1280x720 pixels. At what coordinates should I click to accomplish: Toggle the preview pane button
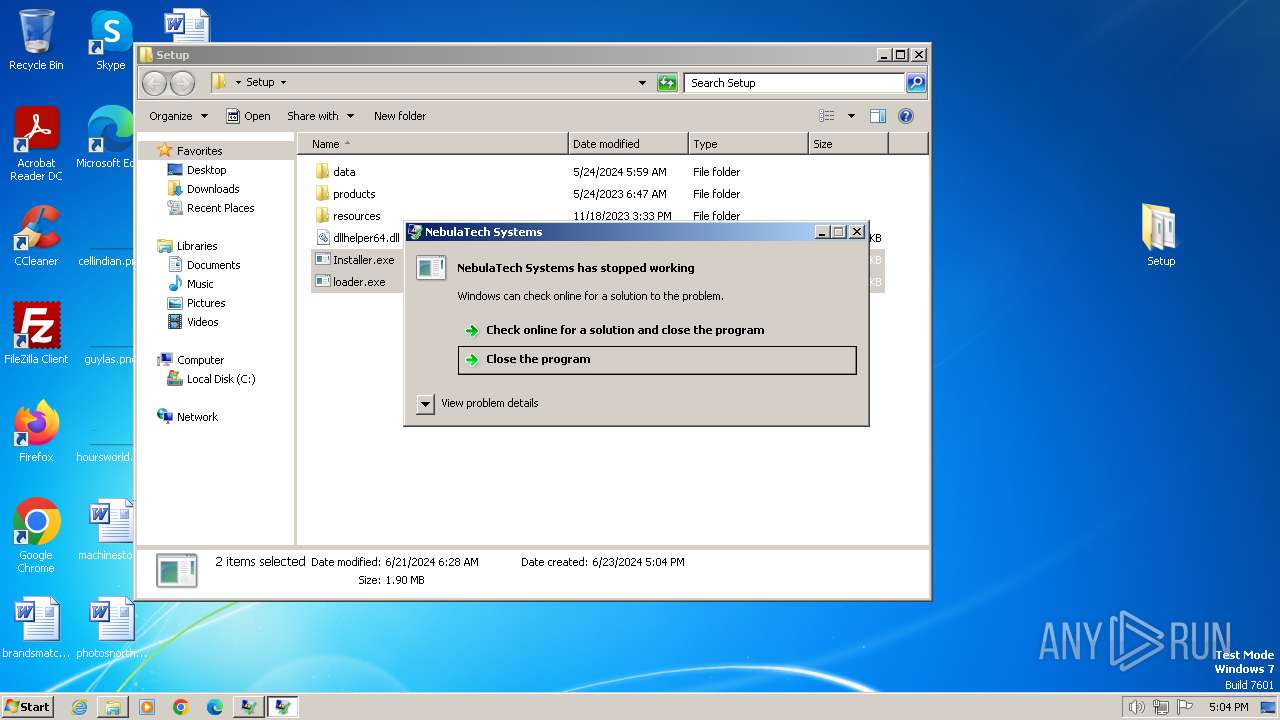(x=877, y=116)
